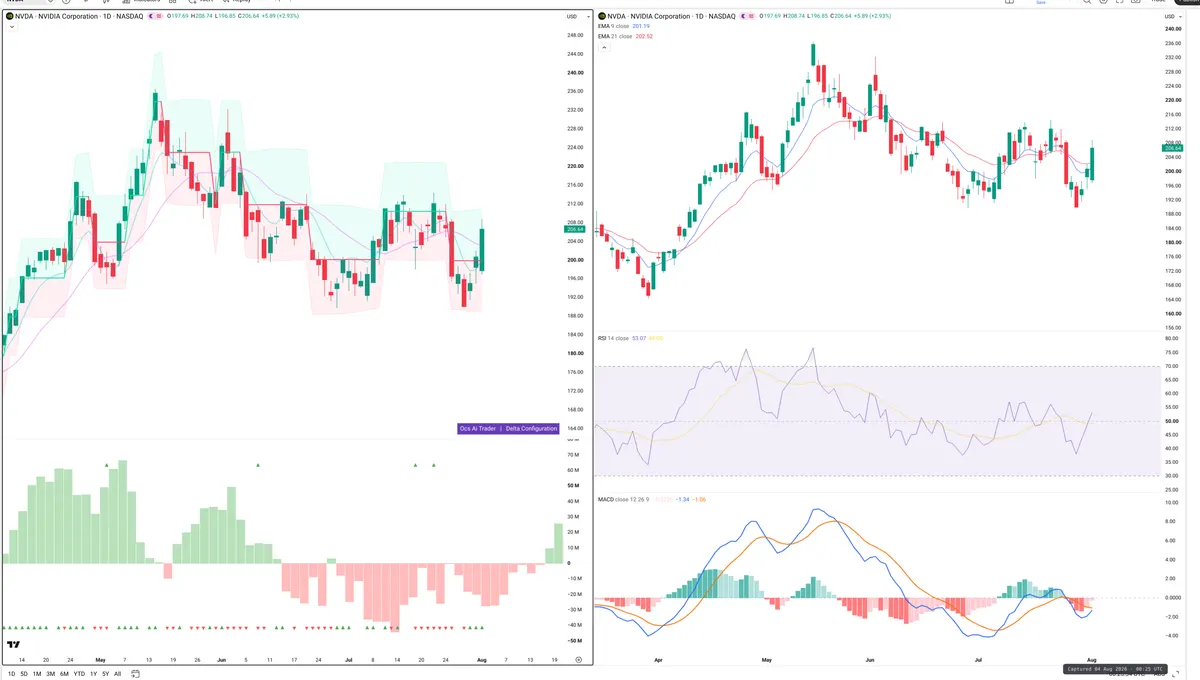Collapse the left chart's indicator legend chevron
The image size is (1200, 680).
(x=12, y=27)
